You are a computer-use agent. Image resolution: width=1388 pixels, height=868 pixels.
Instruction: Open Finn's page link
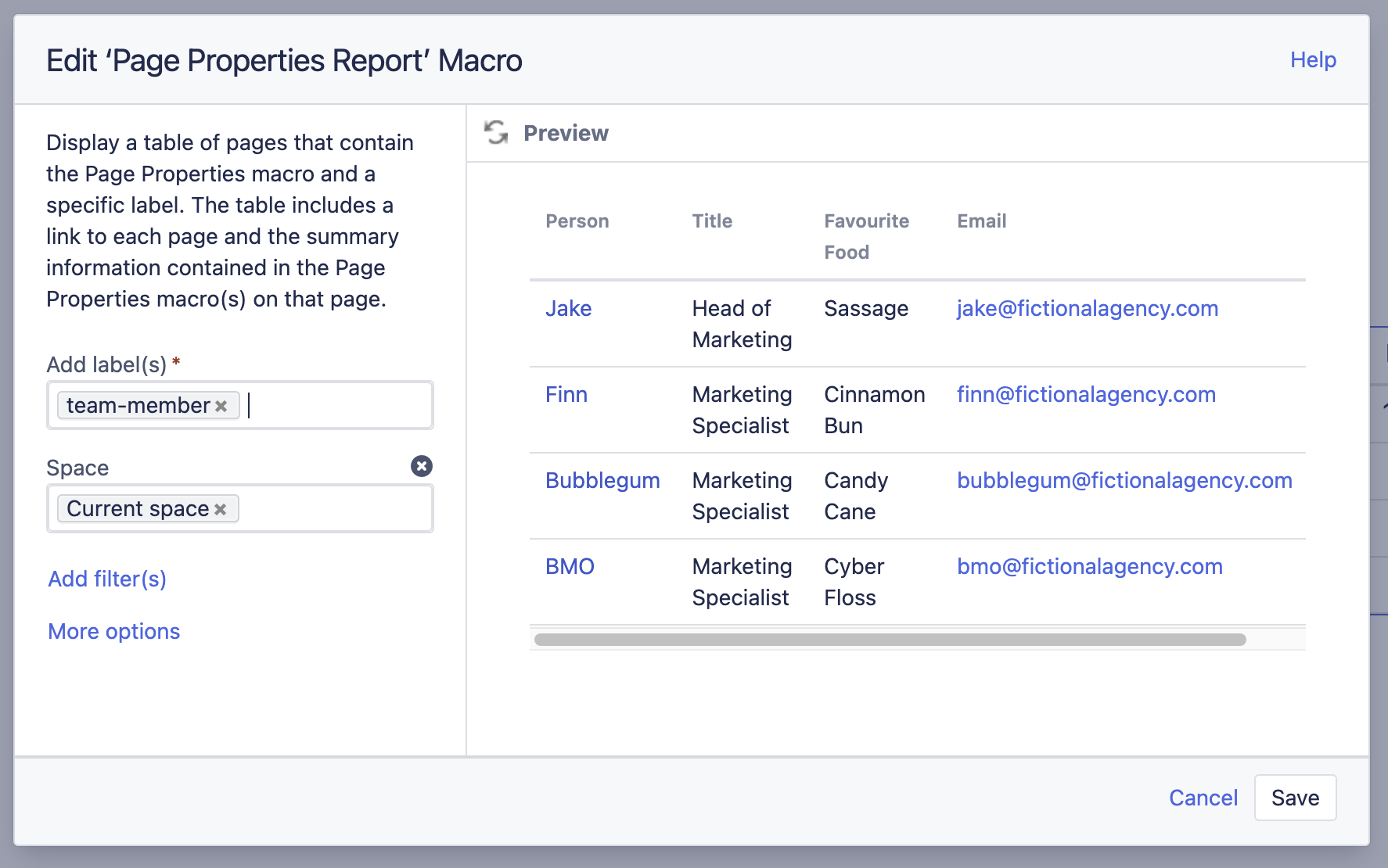coord(566,394)
